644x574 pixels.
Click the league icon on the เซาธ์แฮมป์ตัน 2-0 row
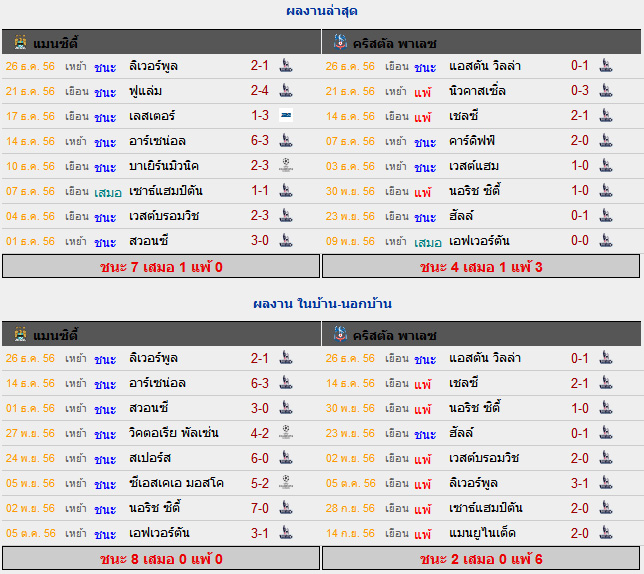tap(606, 508)
